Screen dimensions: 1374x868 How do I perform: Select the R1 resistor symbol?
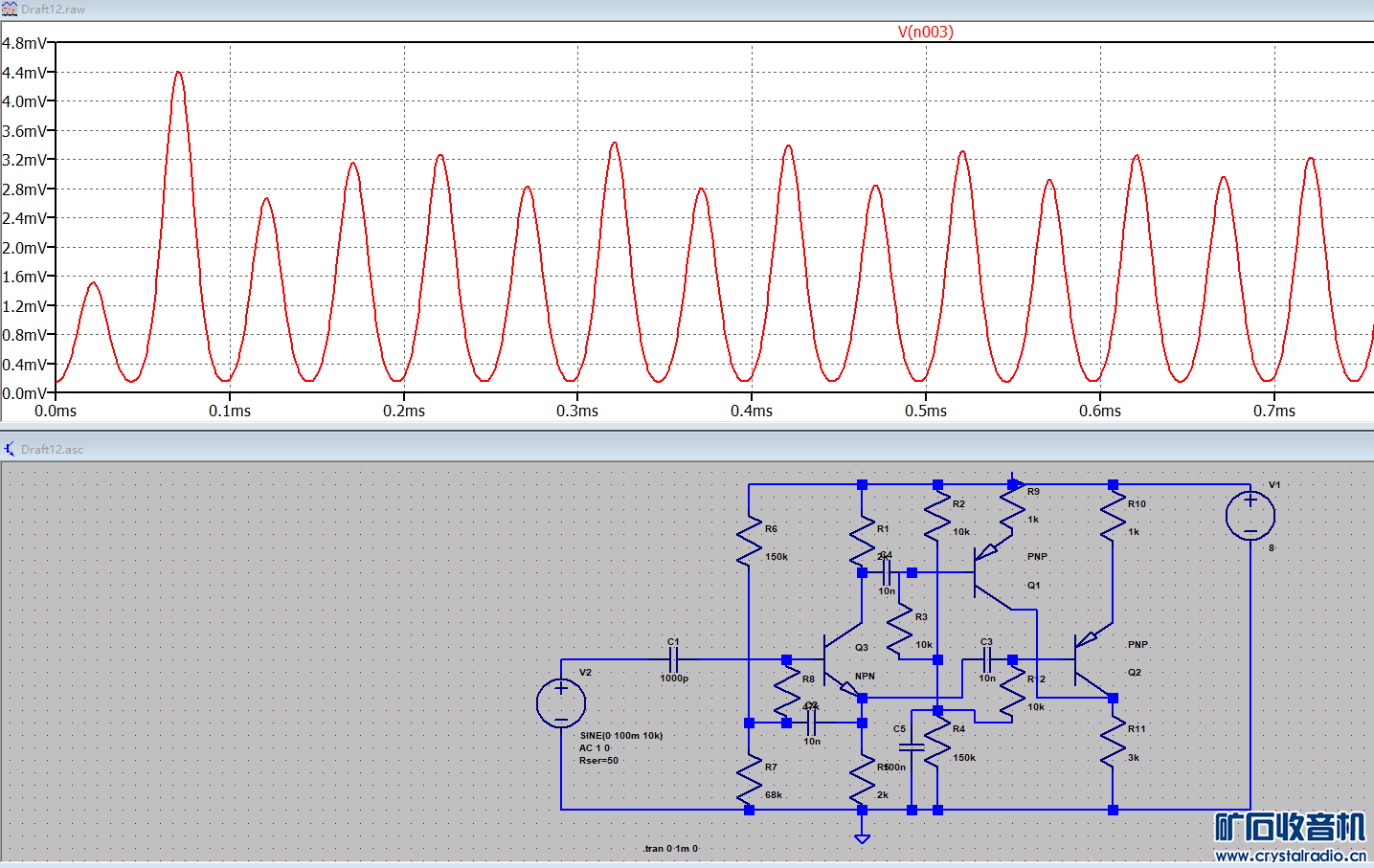(x=862, y=541)
